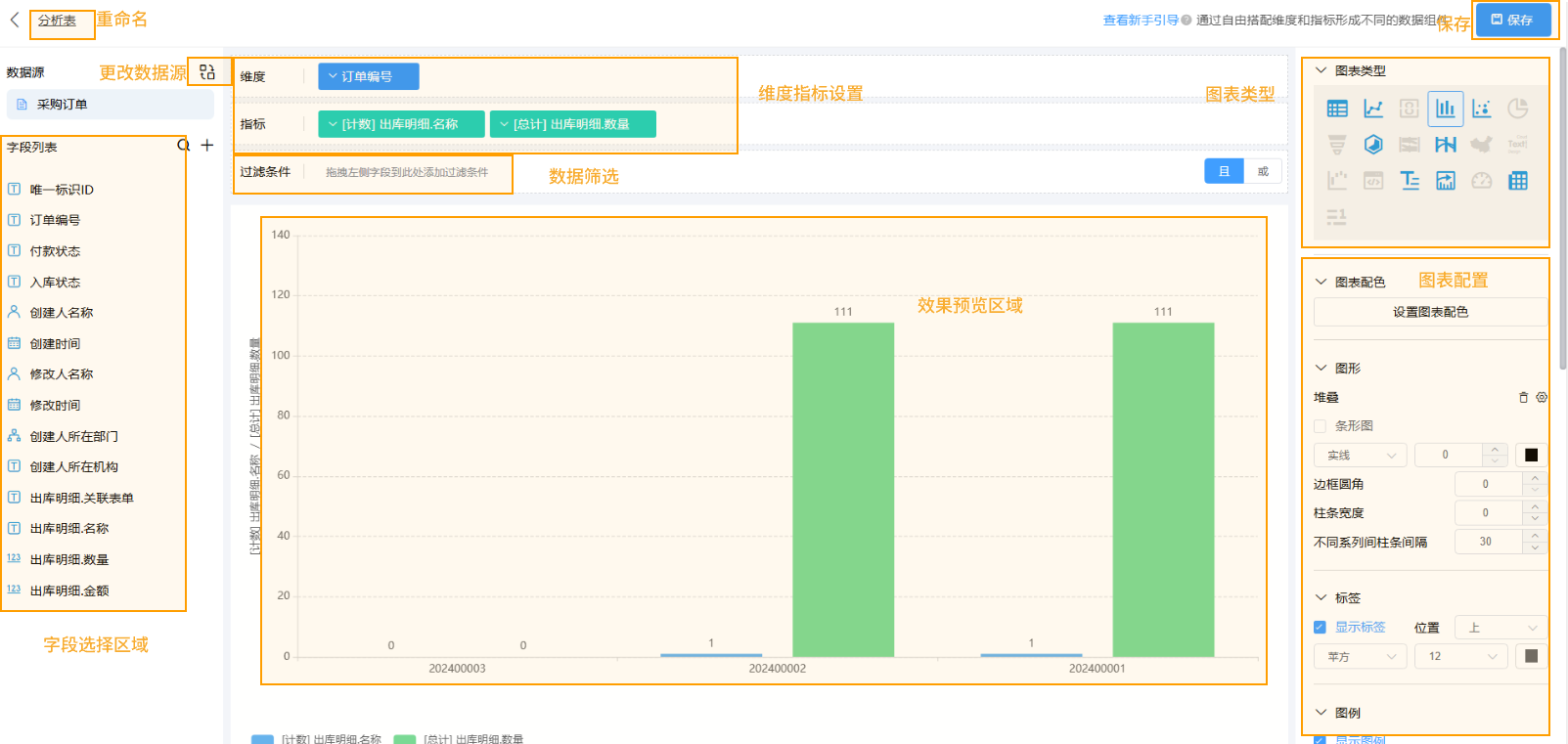Viewport: 1568px width, 744px height.
Task: Click the 保存 button
Action: [x=1512, y=20]
